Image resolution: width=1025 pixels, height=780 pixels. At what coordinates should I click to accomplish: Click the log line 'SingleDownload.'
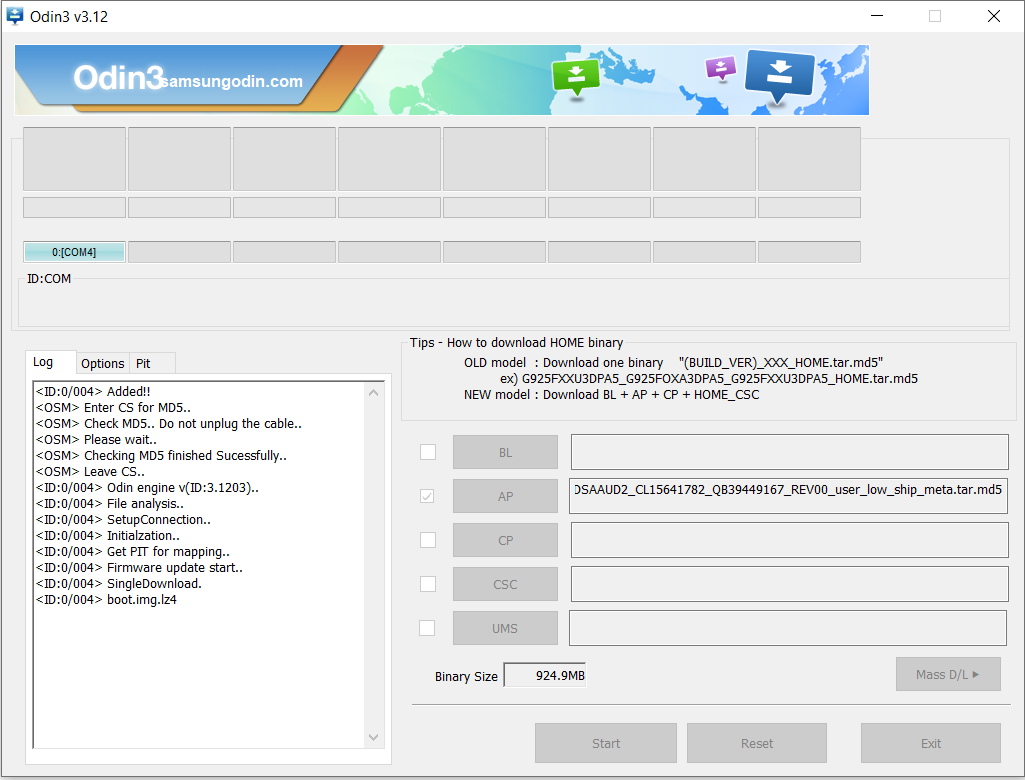coord(118,583)
